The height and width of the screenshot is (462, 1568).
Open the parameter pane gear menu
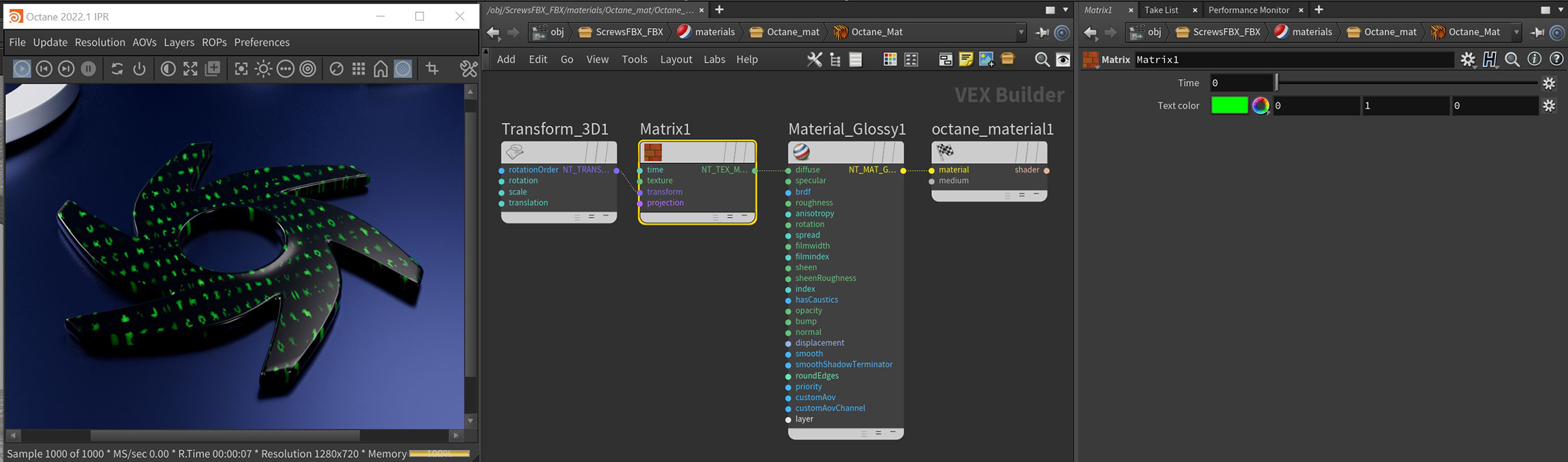coord(1468,59)
